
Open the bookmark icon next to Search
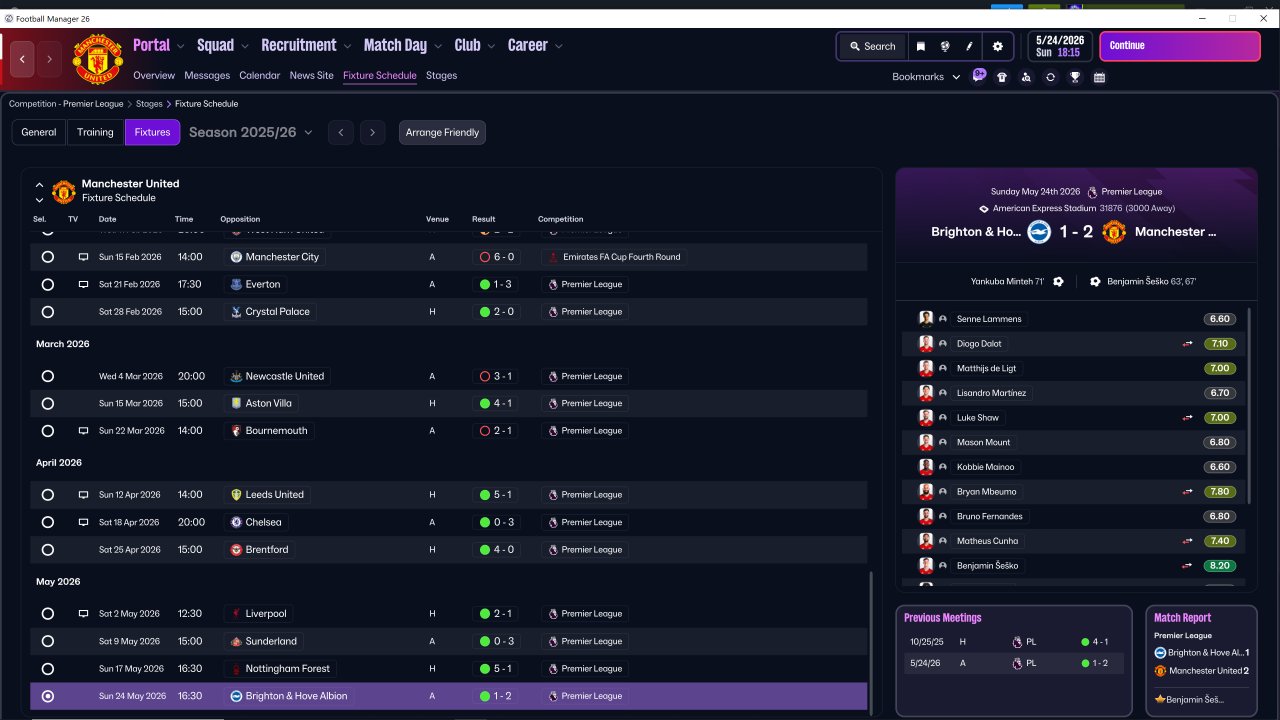(x=921, y=46)
